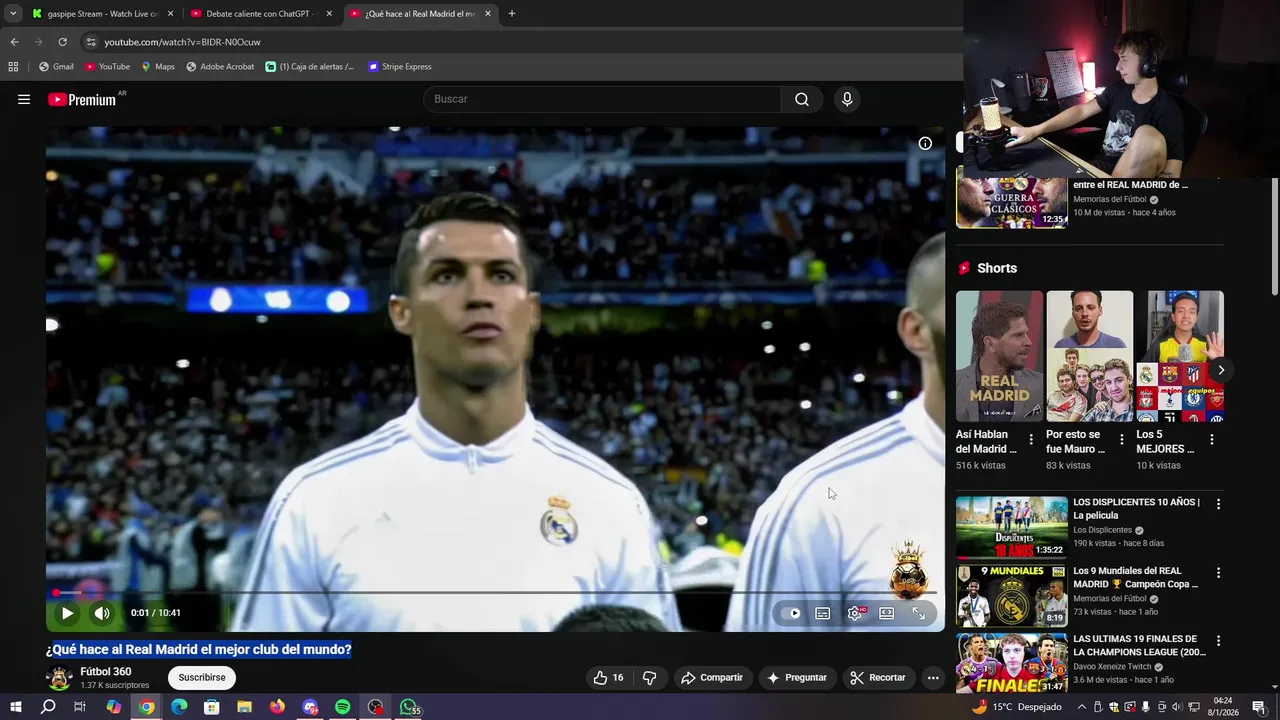
Task: Click the youtube.com URL address bar
Action: (x=520, y=42)
